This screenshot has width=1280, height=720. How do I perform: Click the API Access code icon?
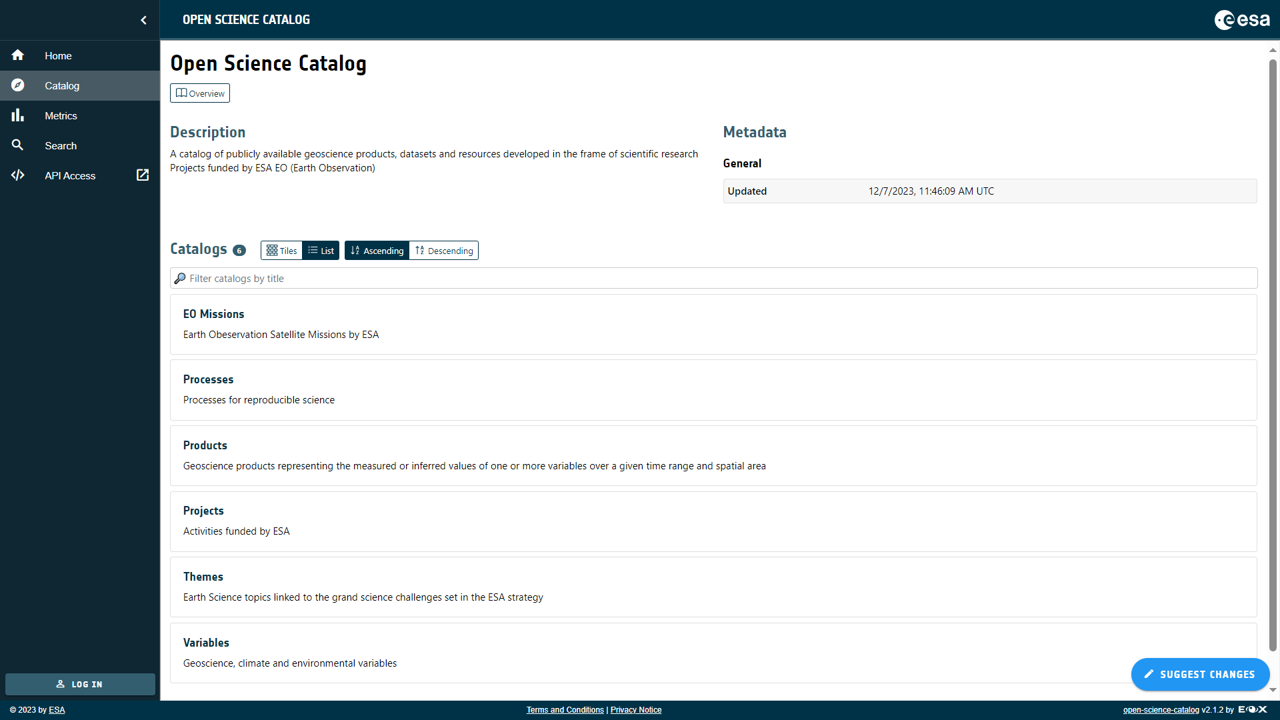[x=18, y=176]
